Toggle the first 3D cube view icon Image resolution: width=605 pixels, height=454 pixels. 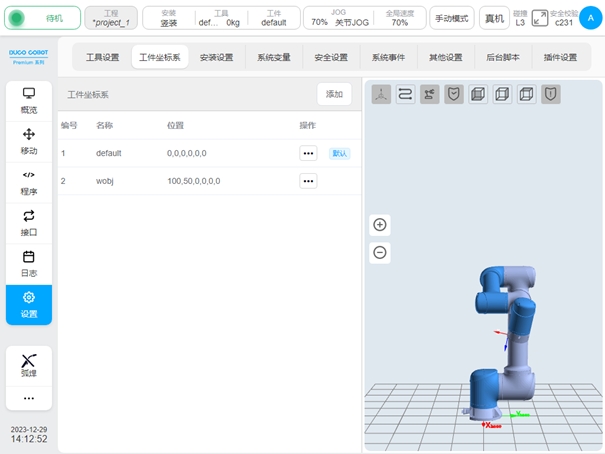[478, 94]
